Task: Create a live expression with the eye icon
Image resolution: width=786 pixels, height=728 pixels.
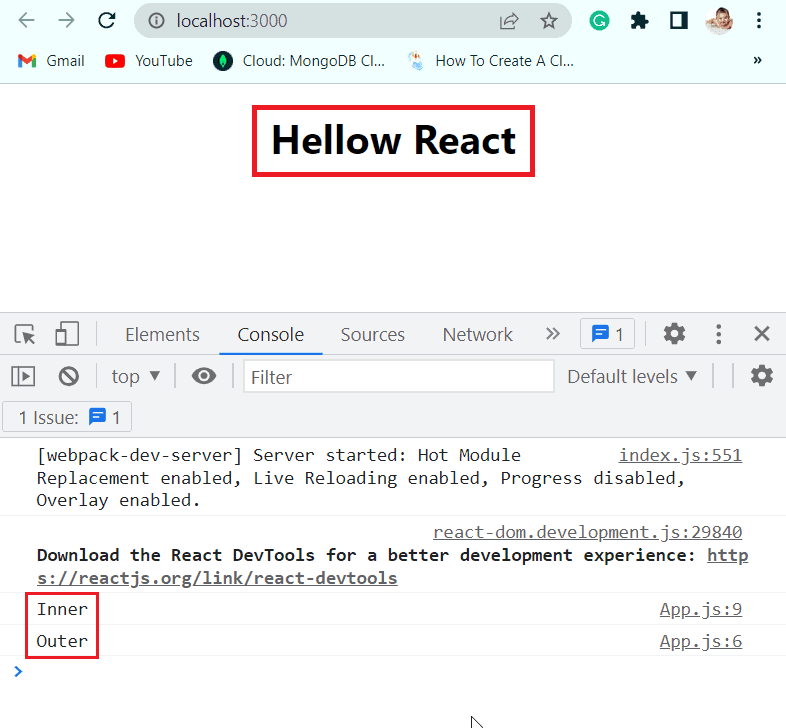Action: [204, 376]
